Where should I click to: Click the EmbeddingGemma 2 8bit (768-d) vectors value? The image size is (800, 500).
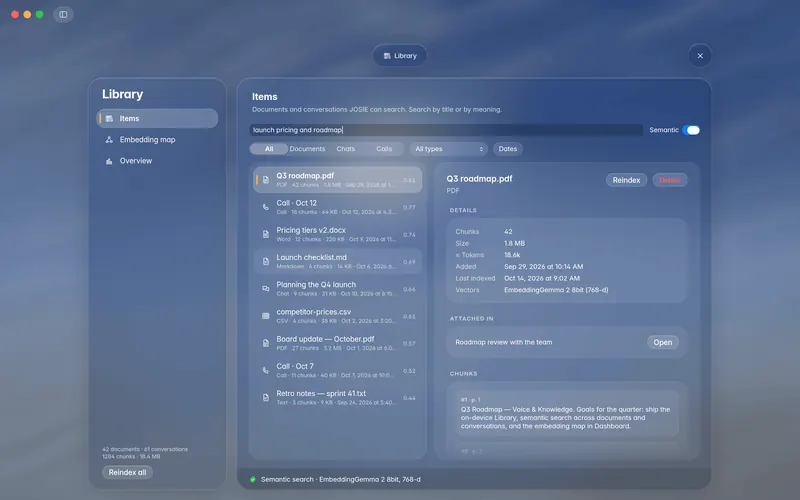(556, 290)
